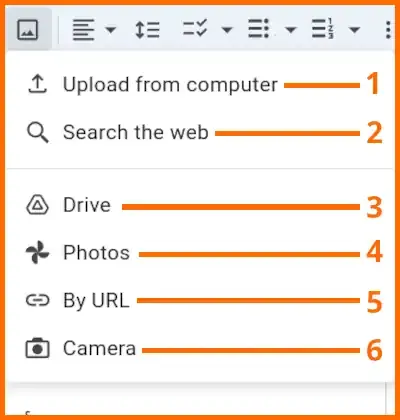Click the Photos pinwheel icon

tap(37, 252)
